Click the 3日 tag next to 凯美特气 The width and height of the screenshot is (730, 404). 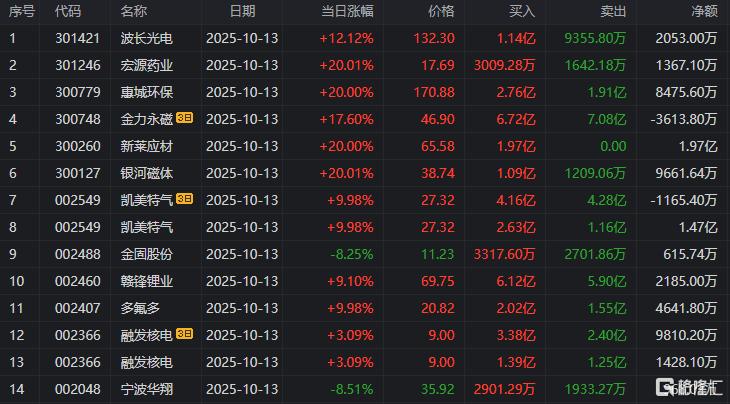[185, 199]
